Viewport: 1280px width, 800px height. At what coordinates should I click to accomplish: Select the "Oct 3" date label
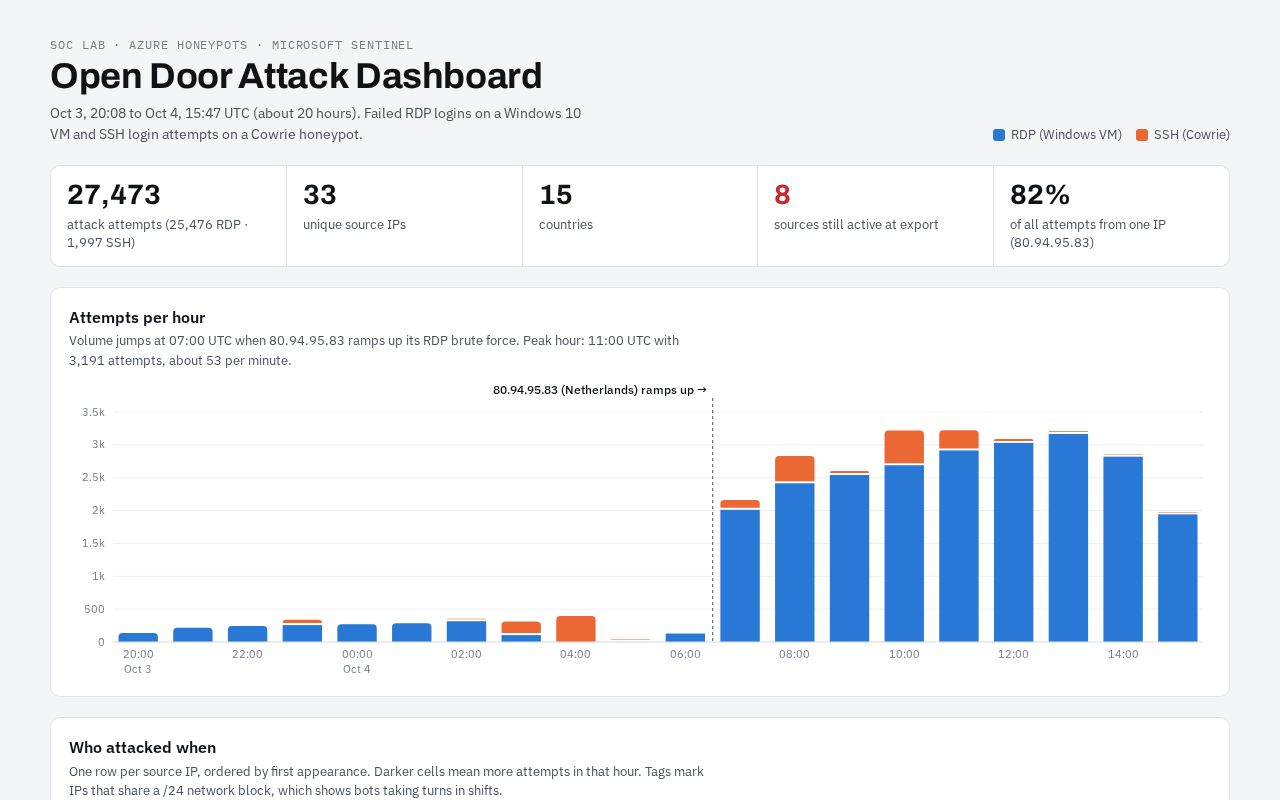138,669
